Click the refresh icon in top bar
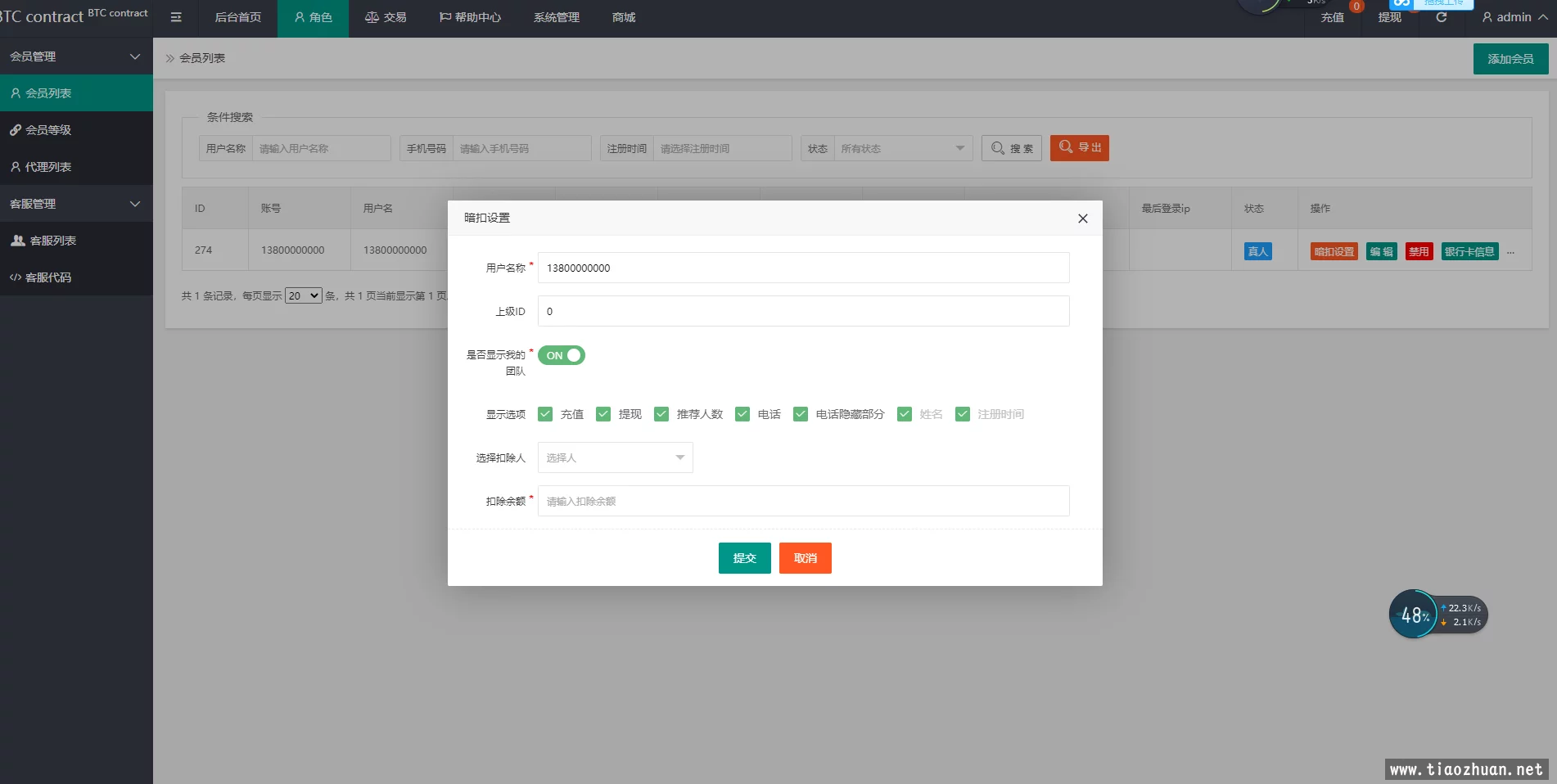 pos(1442,17)
